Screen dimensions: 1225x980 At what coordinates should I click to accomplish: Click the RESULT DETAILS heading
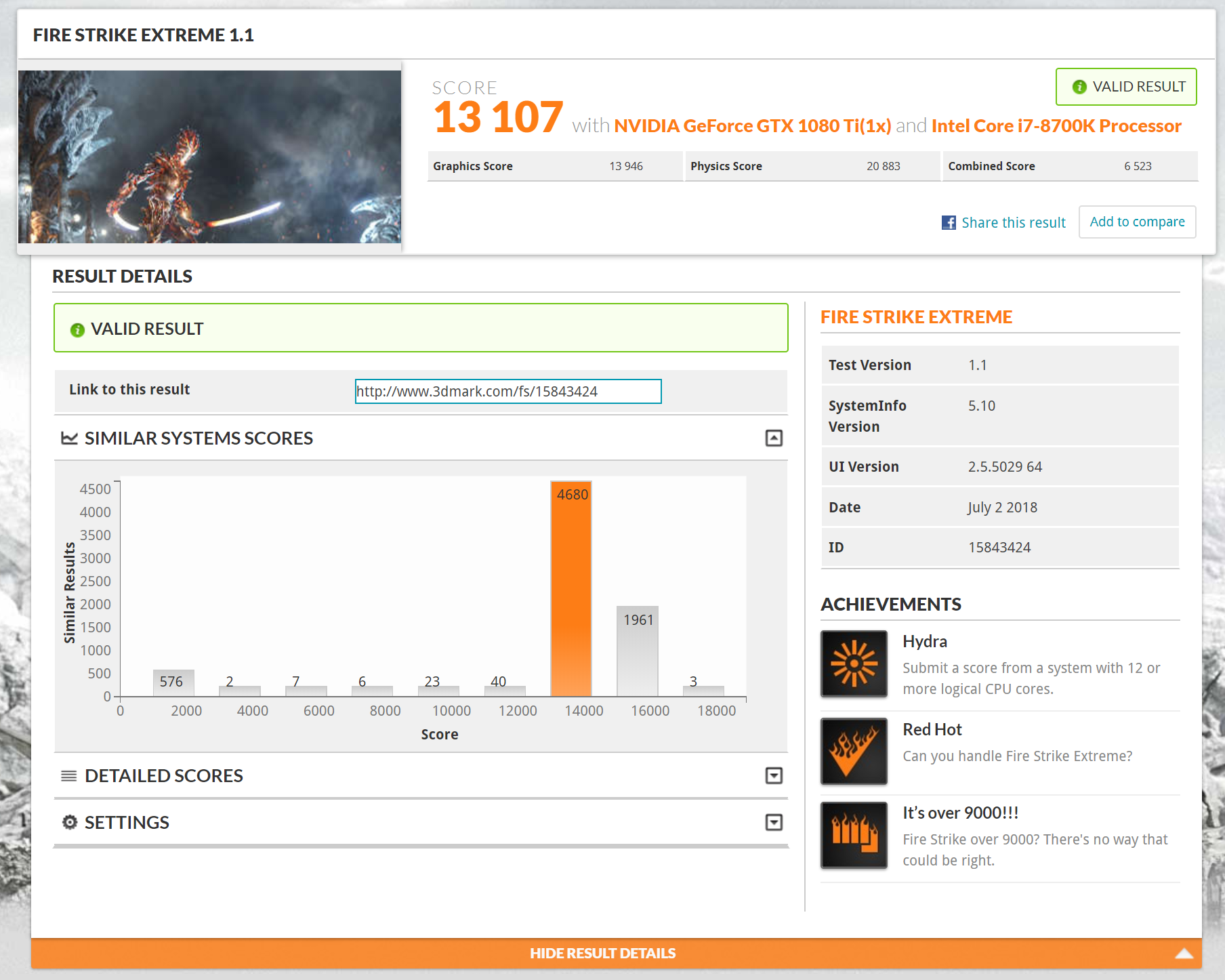[x=122, y=276]
